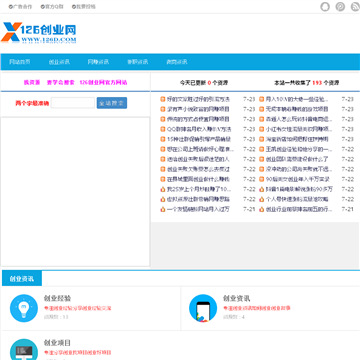Select the 创业资讯 section tab

tap(22, 279)
